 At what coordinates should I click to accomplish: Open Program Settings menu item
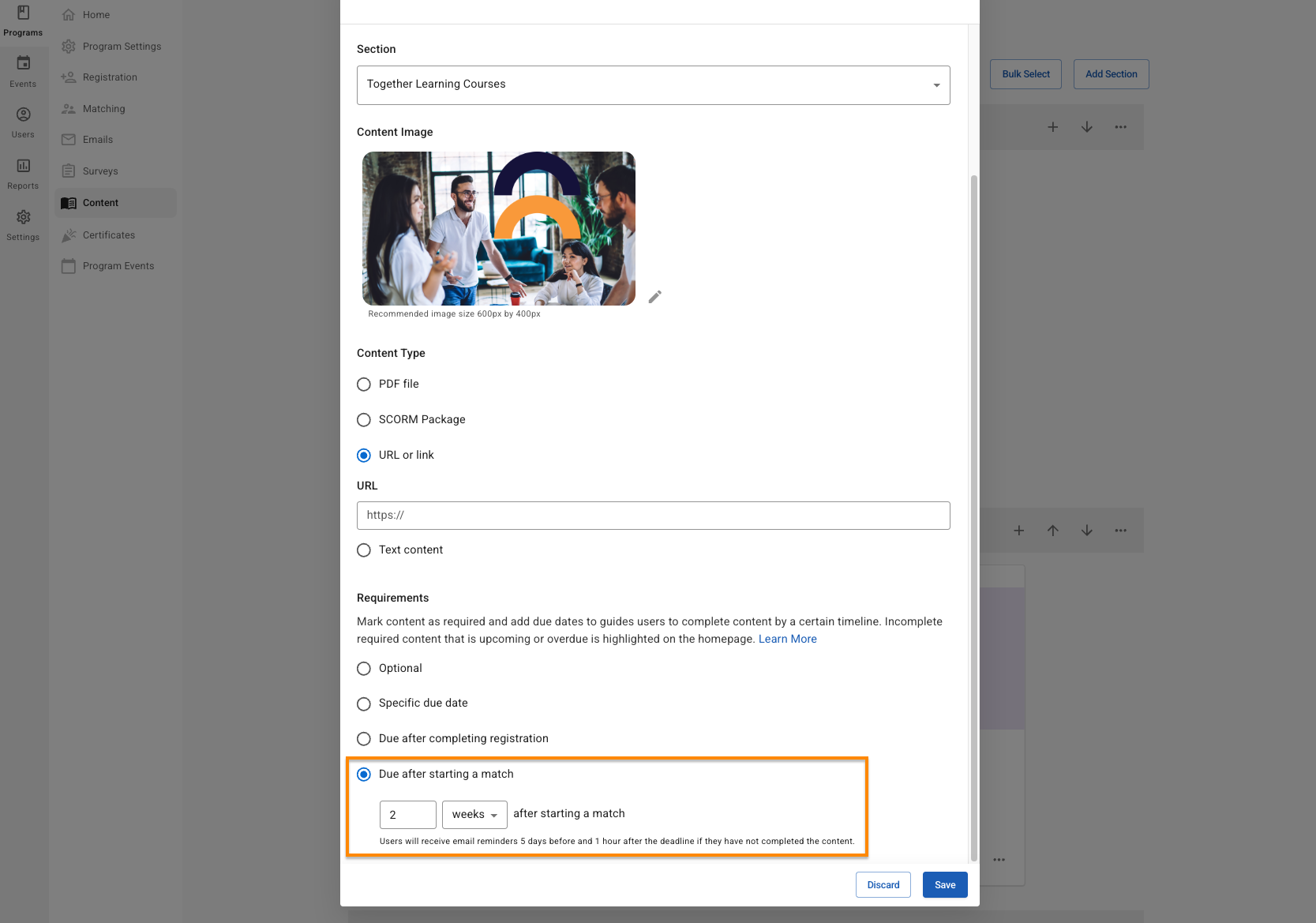click(x=122, y=47)
